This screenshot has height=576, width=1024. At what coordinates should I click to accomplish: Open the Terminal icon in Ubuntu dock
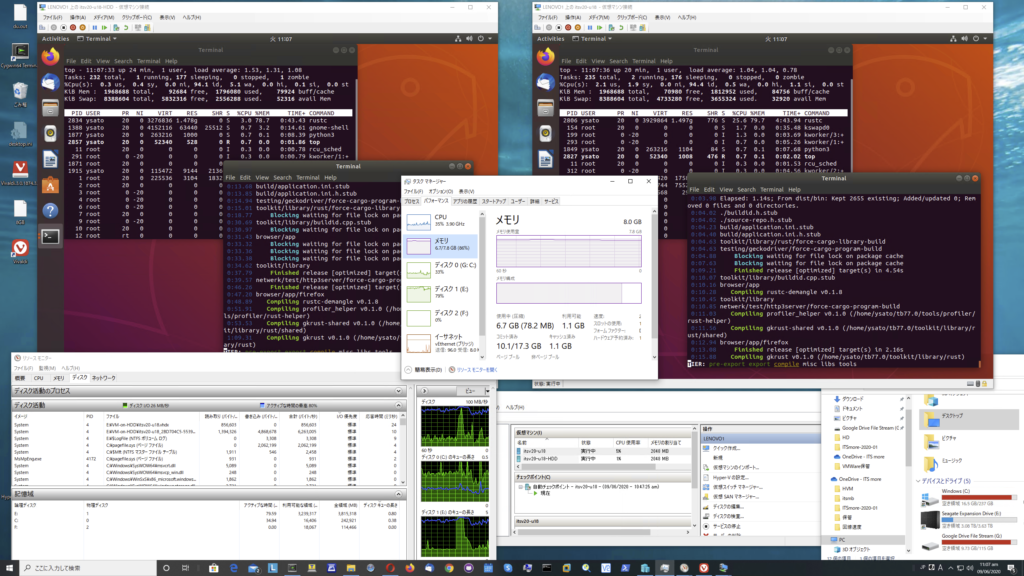[50, 237]
